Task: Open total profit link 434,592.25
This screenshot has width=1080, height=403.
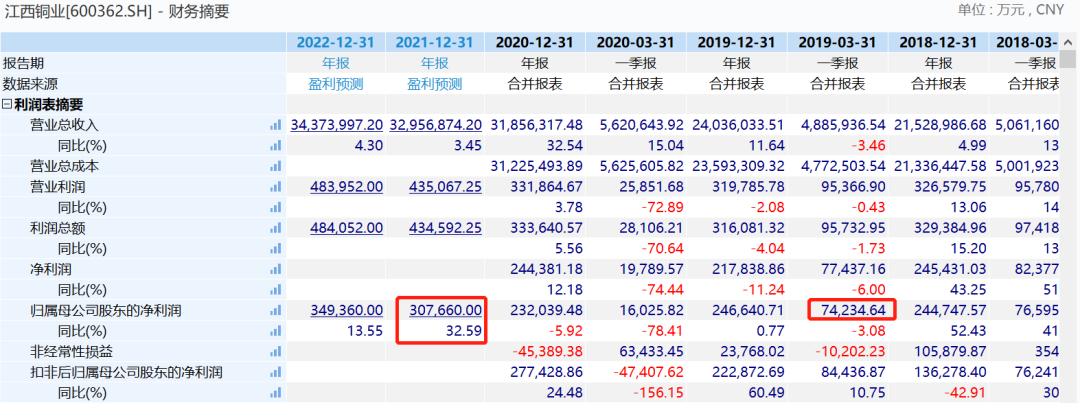Action: 446,229
